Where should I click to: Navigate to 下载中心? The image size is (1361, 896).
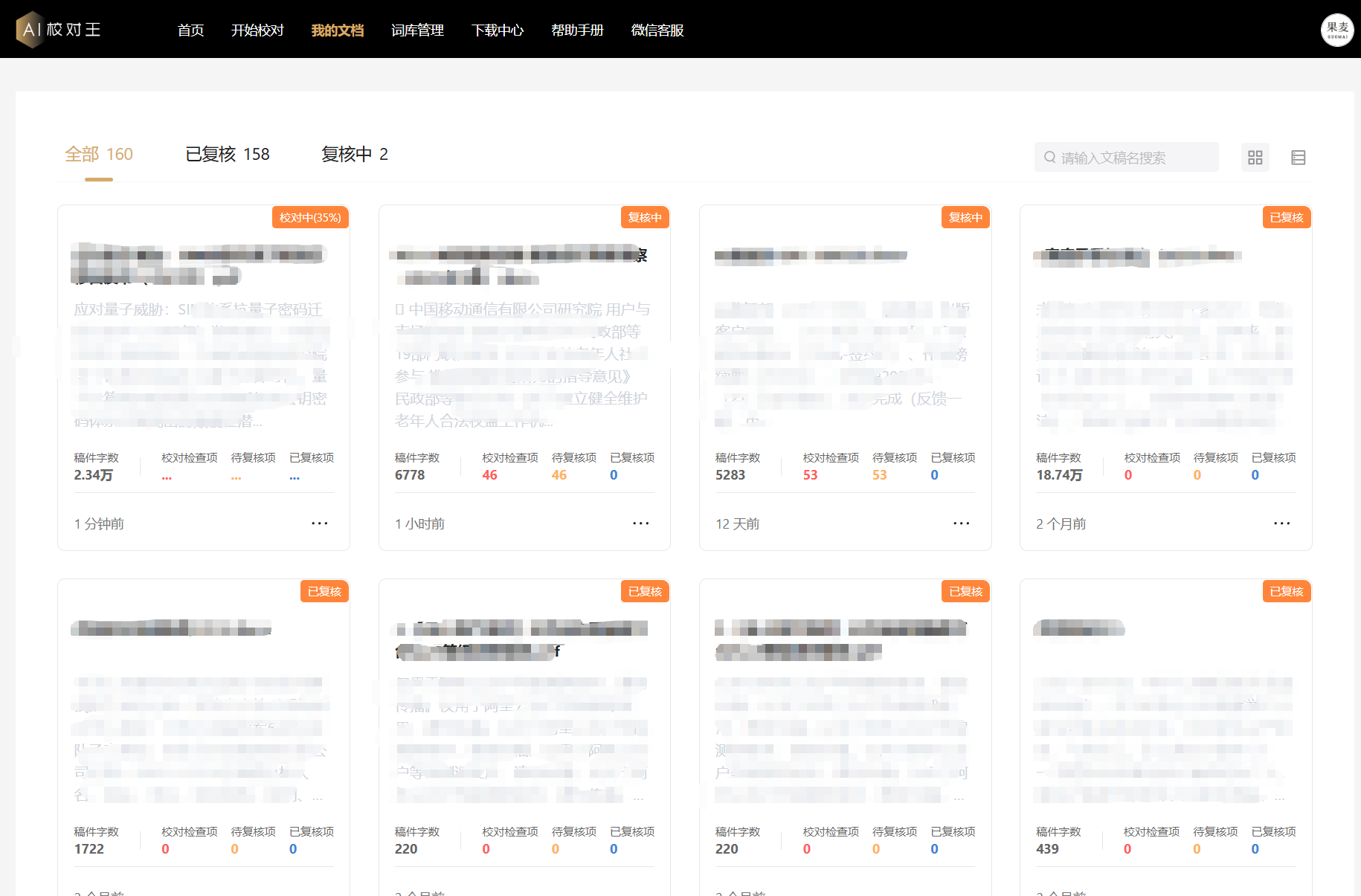tap(497, 30)
